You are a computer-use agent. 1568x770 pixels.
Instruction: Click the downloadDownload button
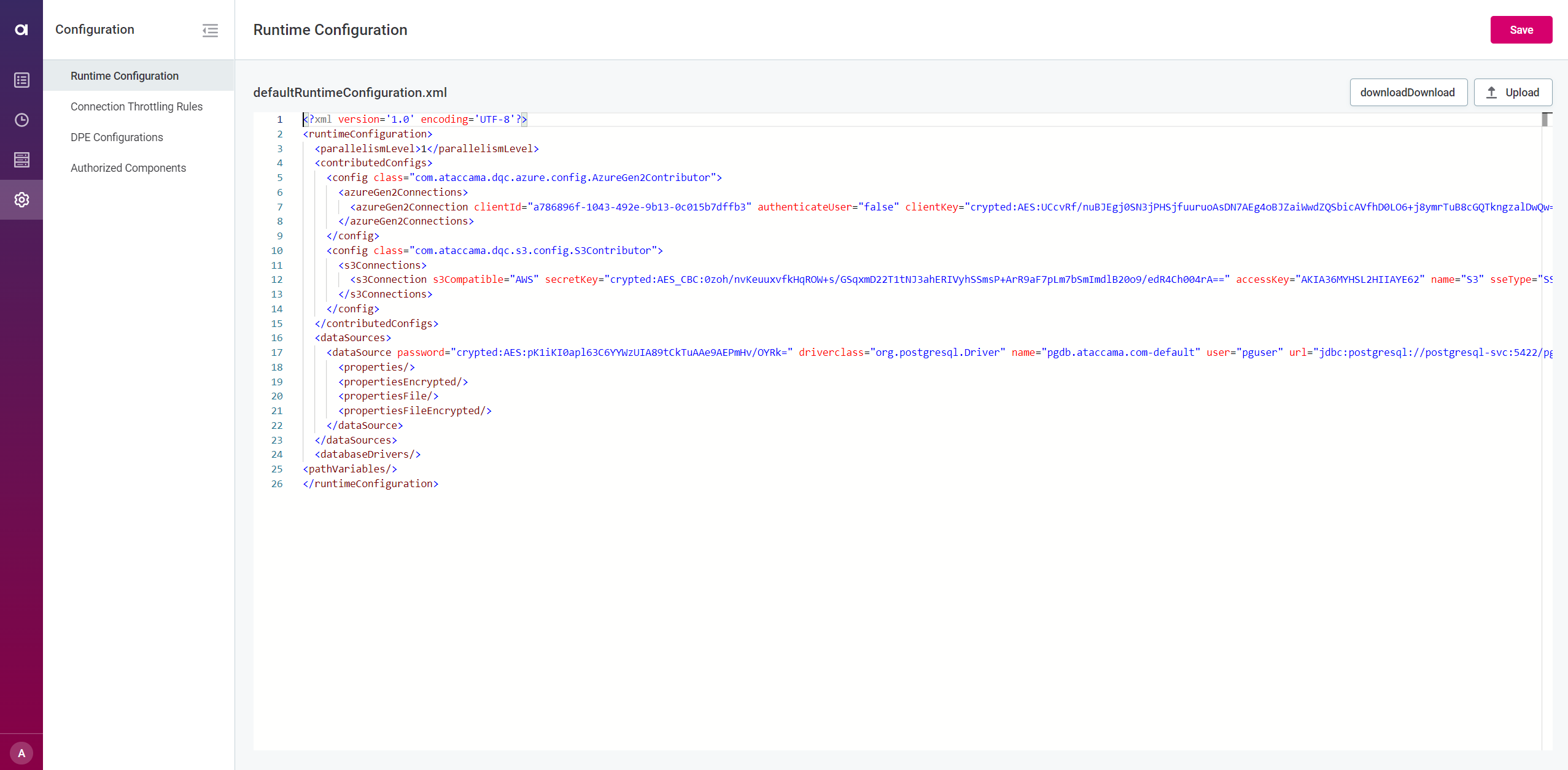pyautogui.click(x=1408, y=92)
